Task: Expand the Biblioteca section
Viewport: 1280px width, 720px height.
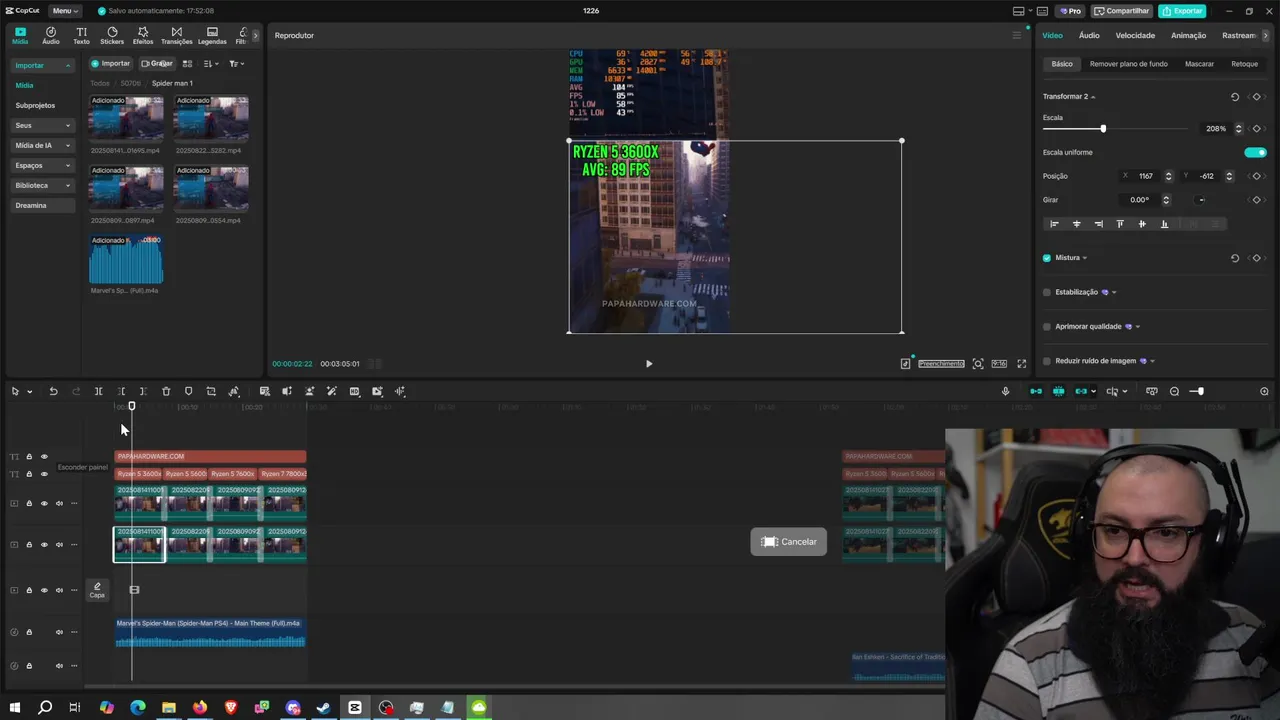Action: [x=68, y=185]
